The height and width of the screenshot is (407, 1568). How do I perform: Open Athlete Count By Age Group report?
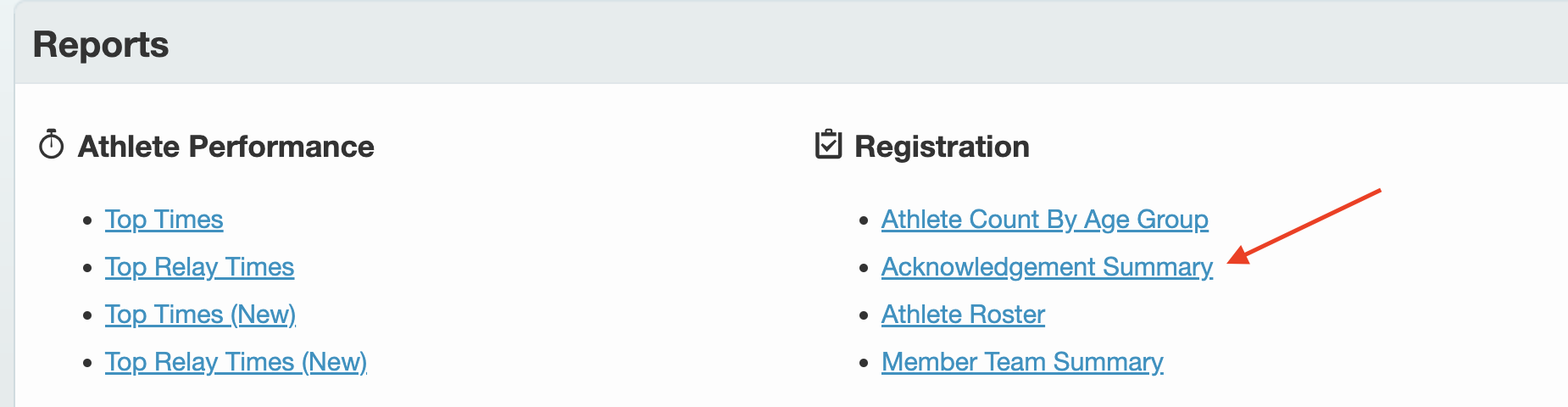[x=1044, y=220]
